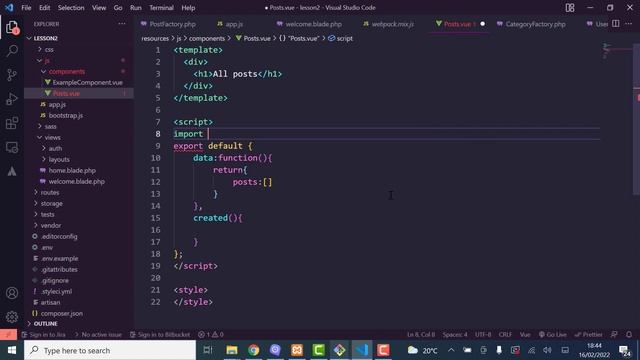This screenshot has height=360, width=640.
Task: Open XAMPP from the taskbar
Action: click(x=297, y=350)
